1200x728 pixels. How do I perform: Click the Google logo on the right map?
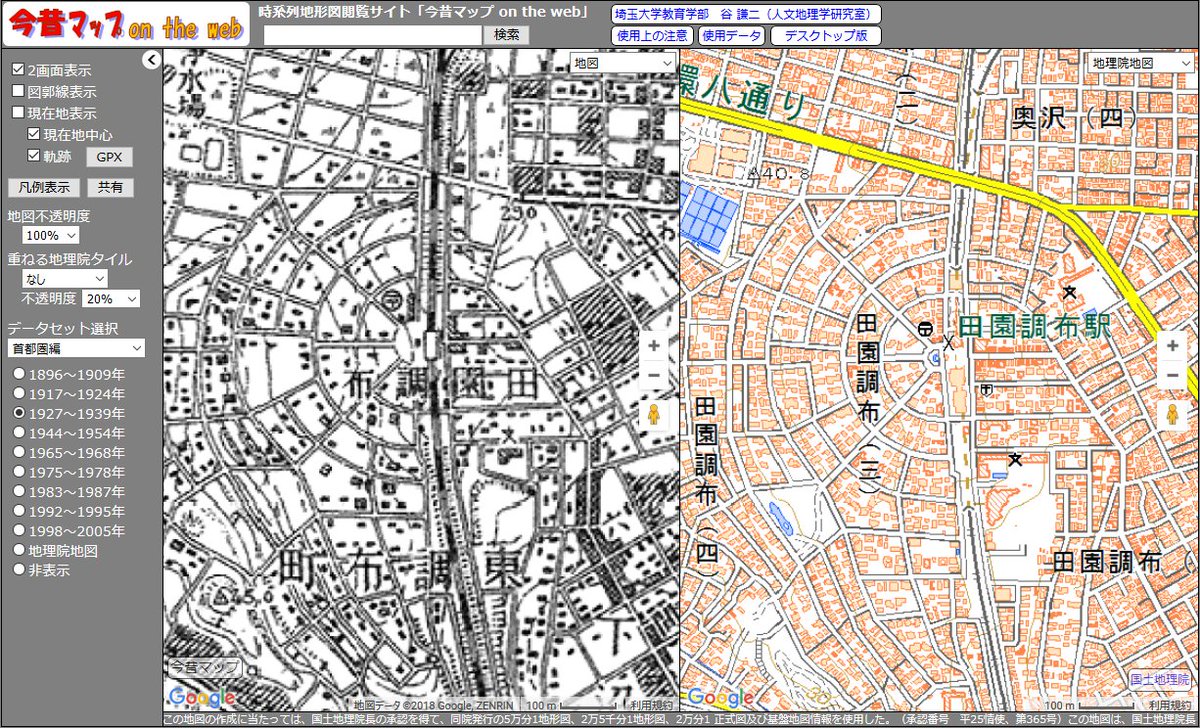click(x=719, y=697)
